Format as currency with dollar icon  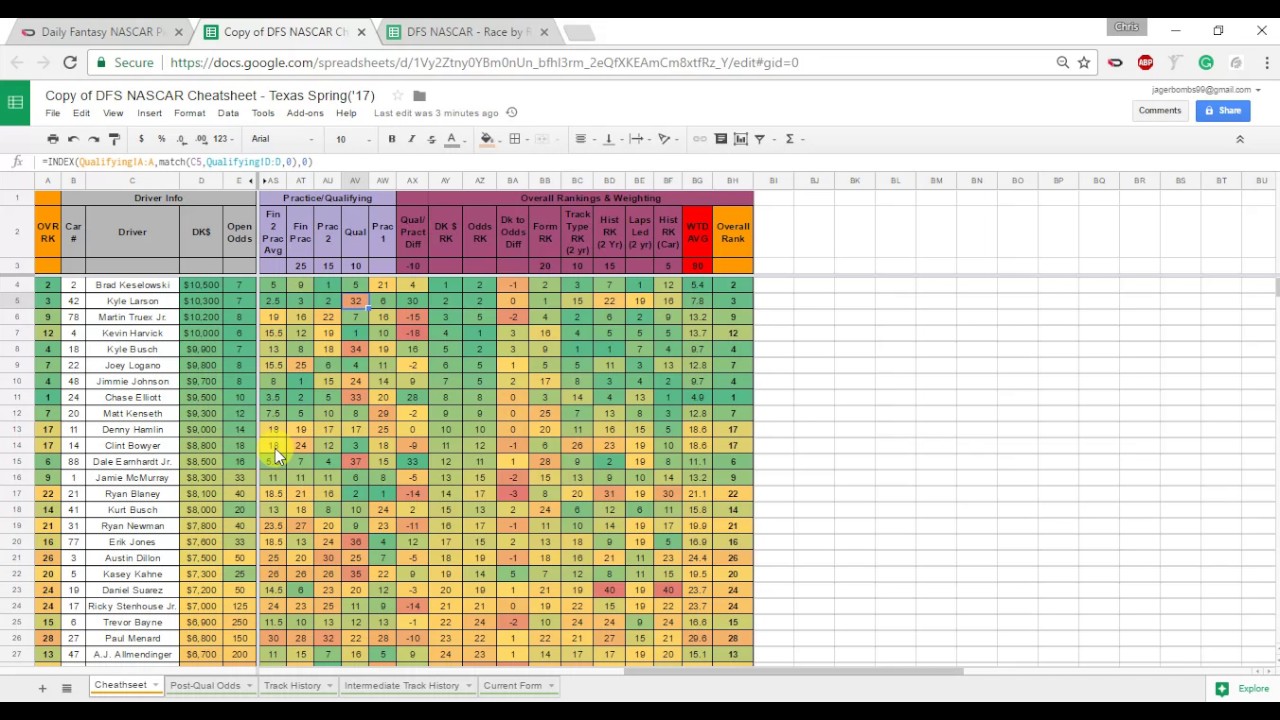click(x=141, y=139)
